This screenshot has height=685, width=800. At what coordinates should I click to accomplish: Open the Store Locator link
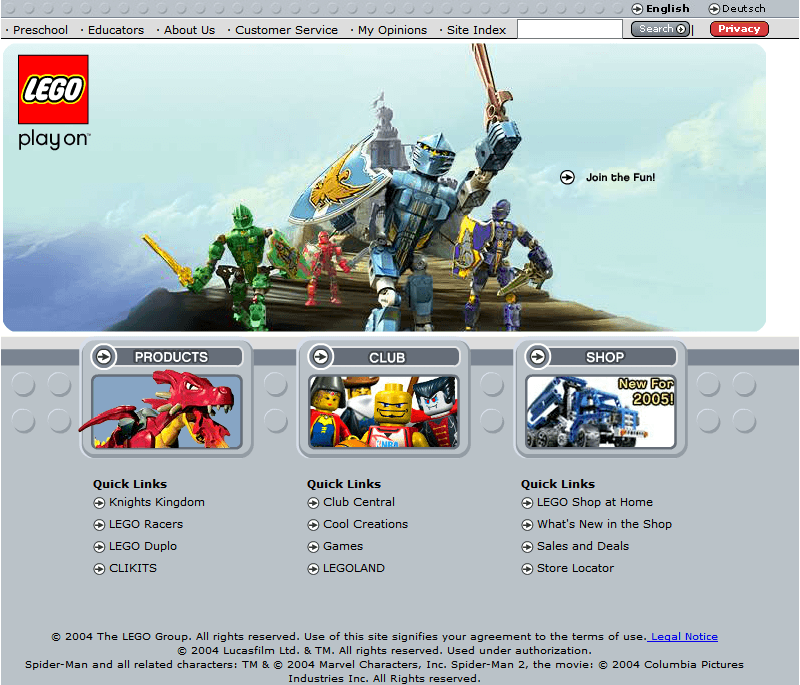click(x=575, y=568)
